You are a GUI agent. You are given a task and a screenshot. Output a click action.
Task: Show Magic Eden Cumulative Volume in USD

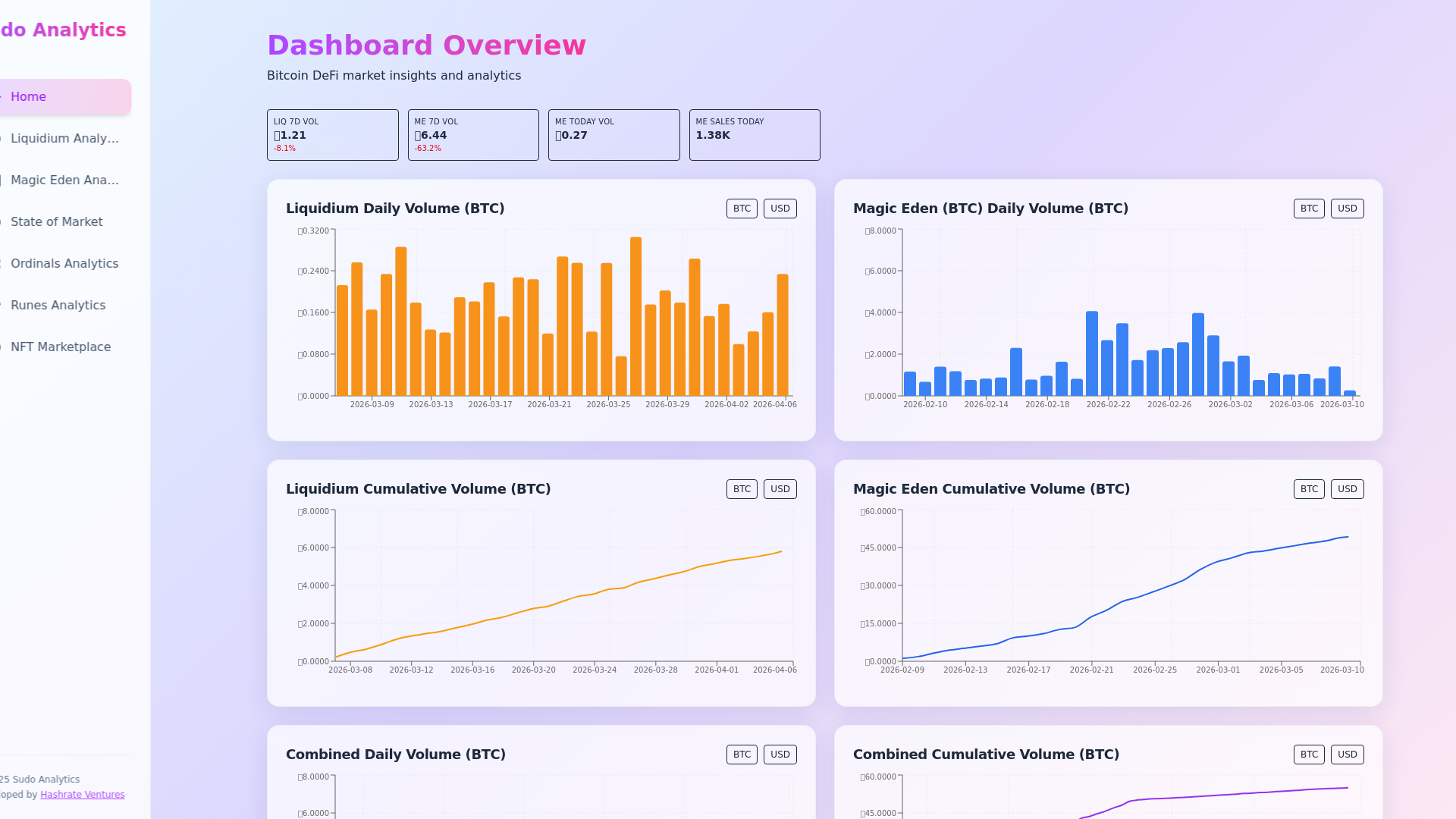(1347, 489)
